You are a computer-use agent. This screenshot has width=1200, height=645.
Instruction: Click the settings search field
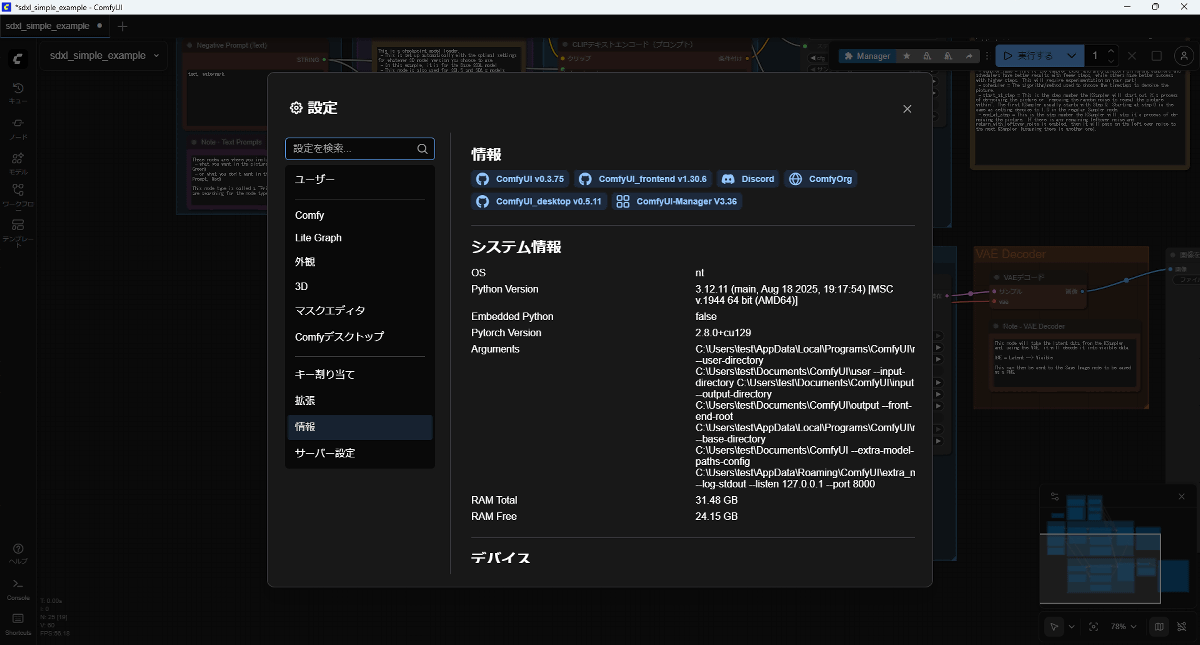tap(352, 149)
